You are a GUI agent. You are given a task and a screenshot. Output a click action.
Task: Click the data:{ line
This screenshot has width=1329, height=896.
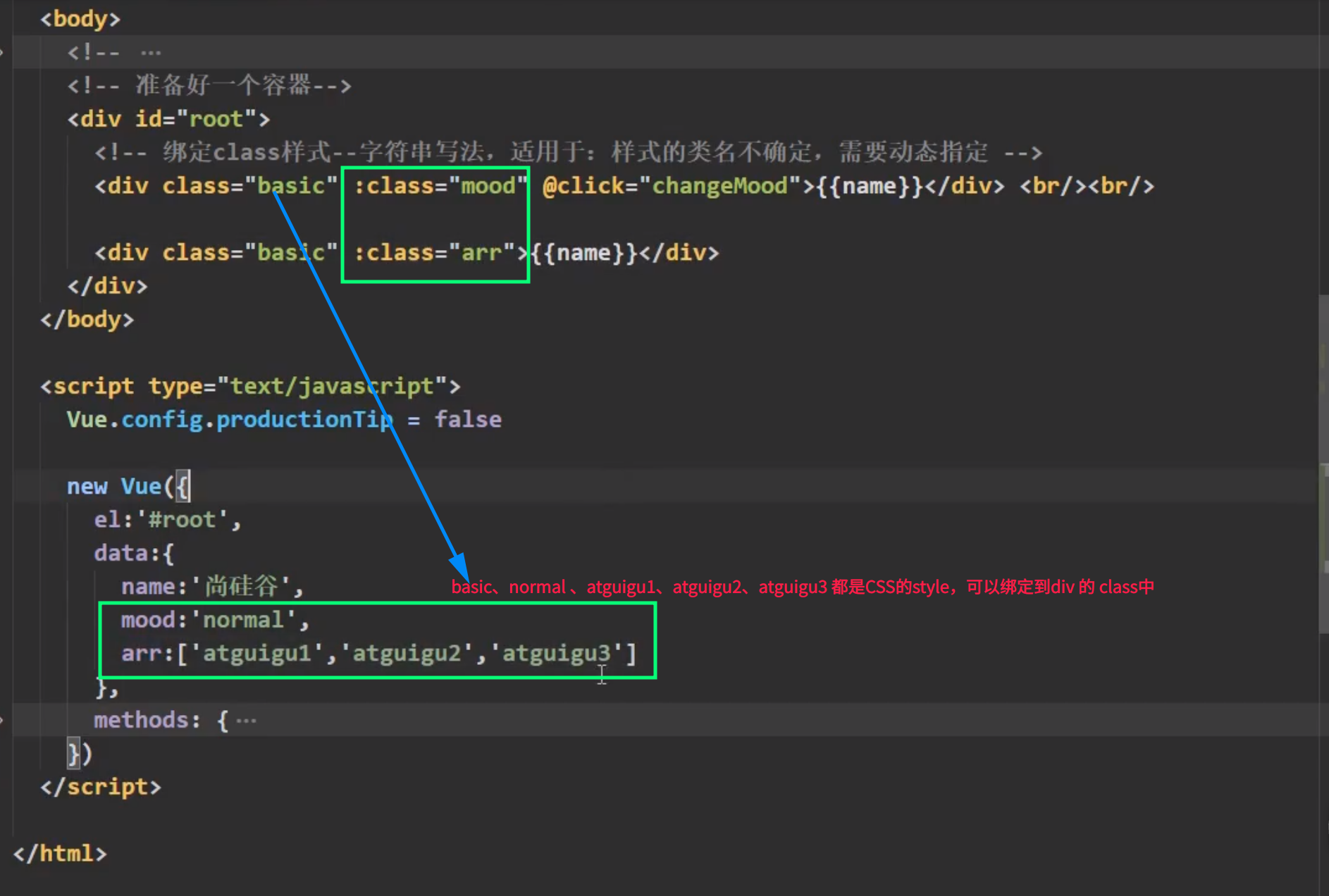point(134,554)
